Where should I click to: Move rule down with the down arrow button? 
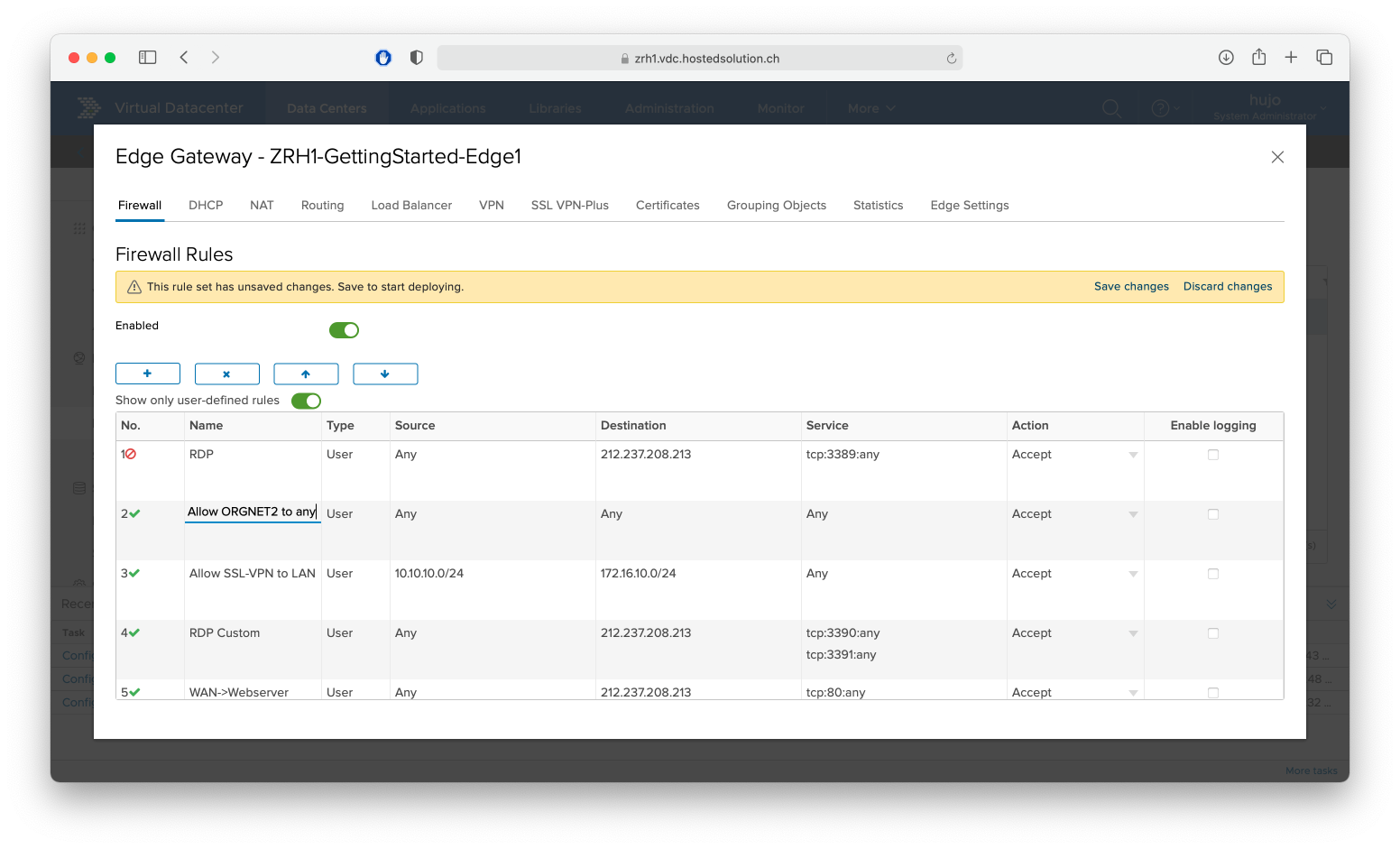(x=385, y=374)
